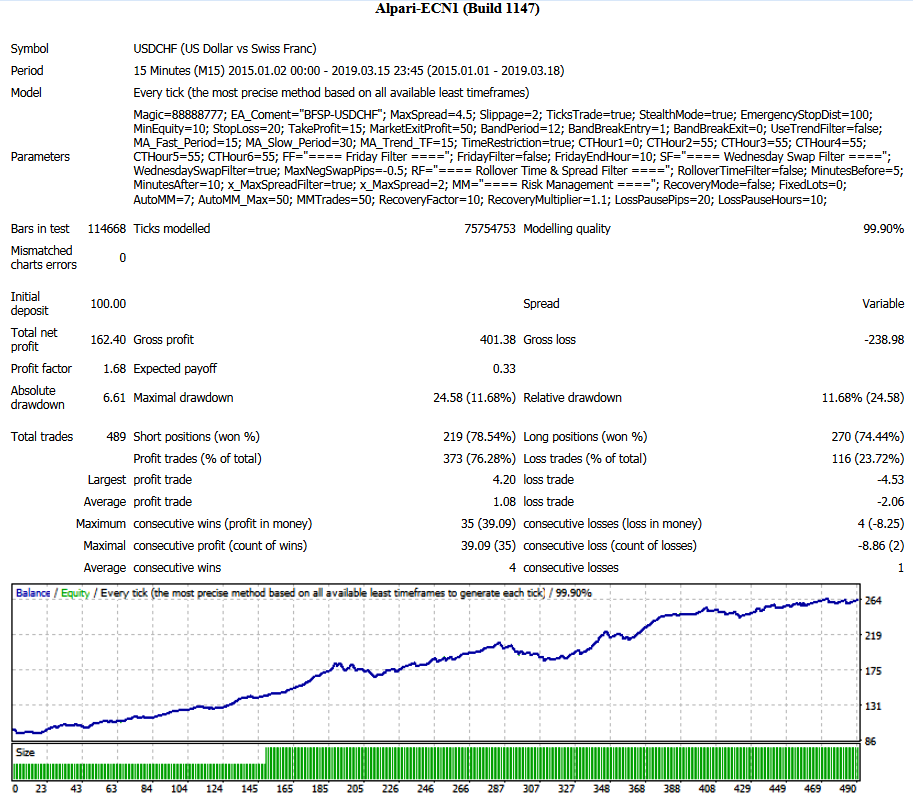913x796 pixels.
Task: Click the Largest profit trade value 4.20
Action: click(504, 480)
